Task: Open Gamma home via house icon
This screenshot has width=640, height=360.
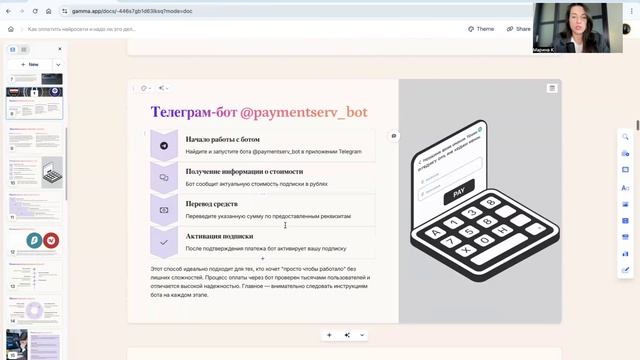Action: 11,29
